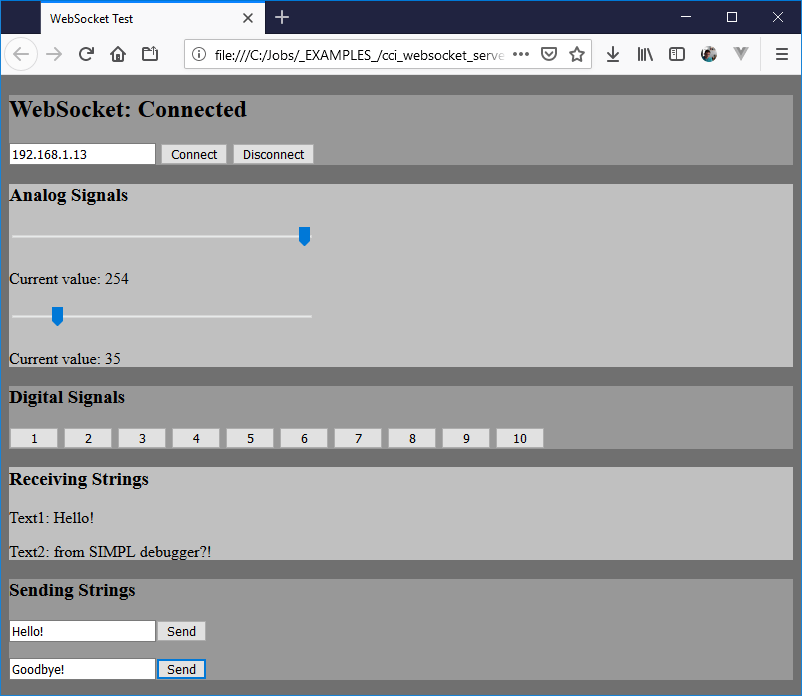Save page to Pocket
The height and width of the screenshot is (696, 802).
pos(549,54)
